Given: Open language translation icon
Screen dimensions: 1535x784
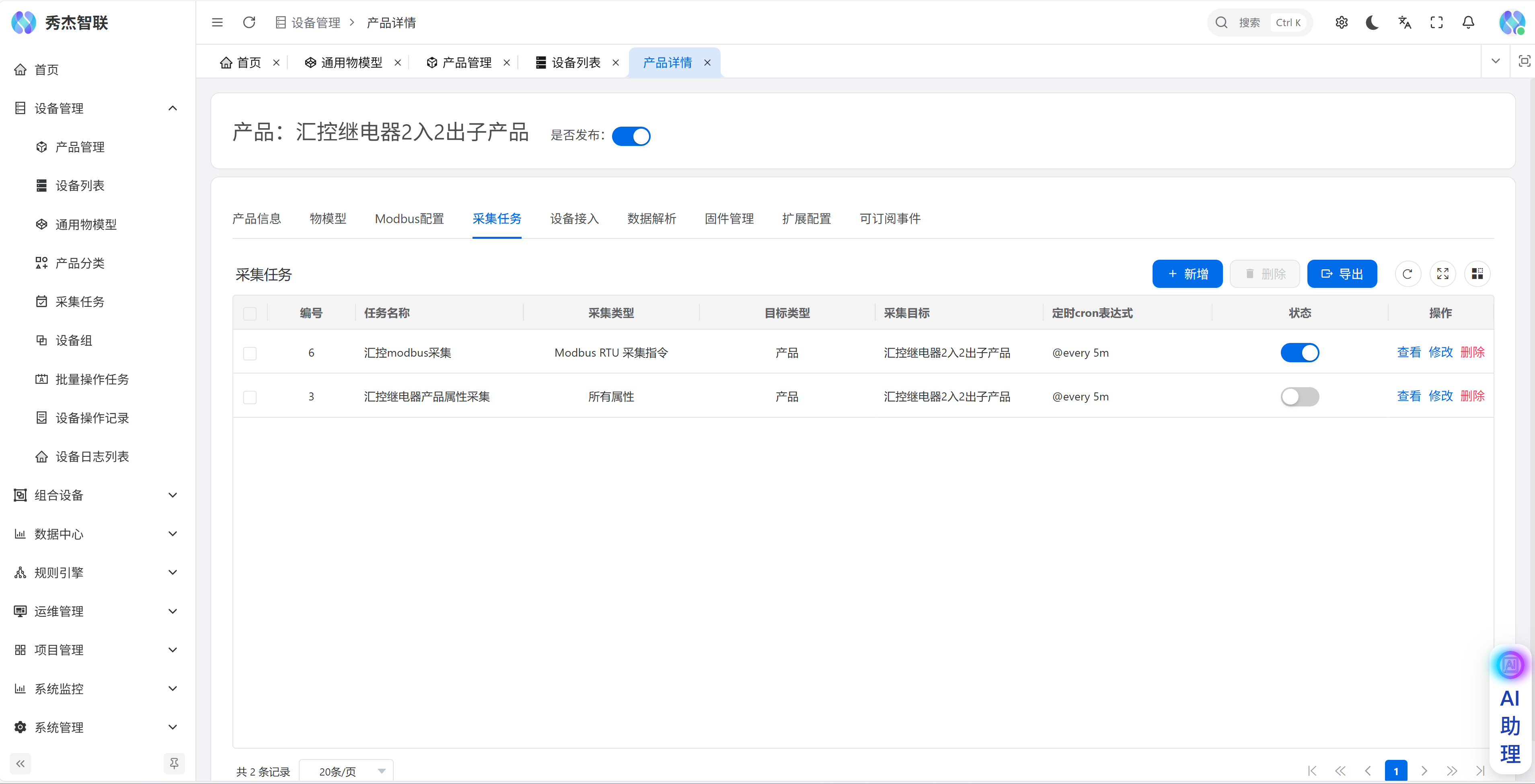Looking at the screenshot, I should coord(1404,23).
